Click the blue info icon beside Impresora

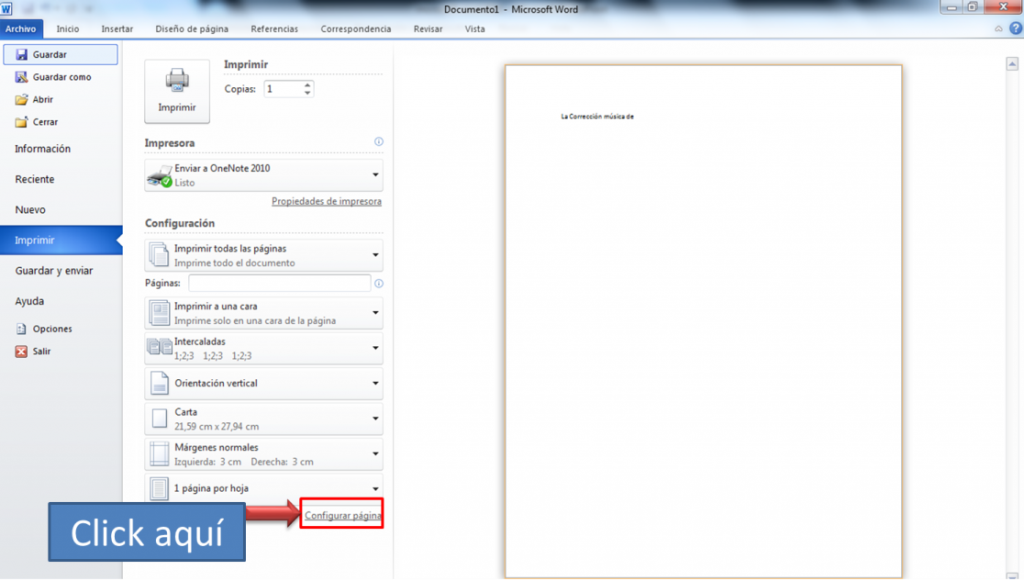pyautogui.click(x=379, y=142)
